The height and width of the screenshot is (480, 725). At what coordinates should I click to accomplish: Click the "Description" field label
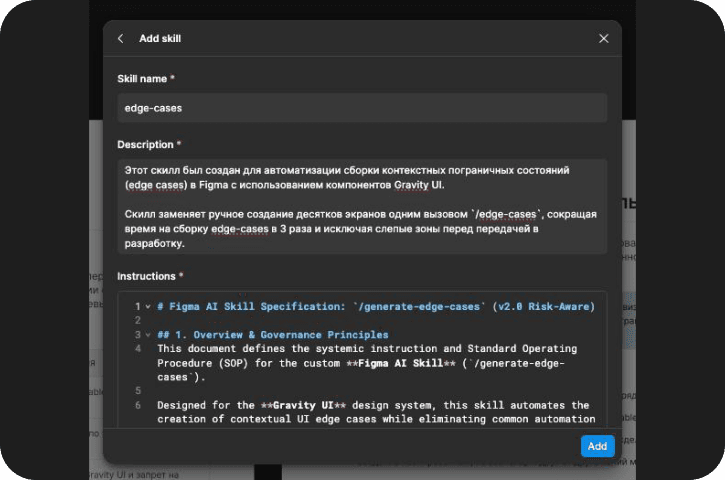tap(145, 144)
